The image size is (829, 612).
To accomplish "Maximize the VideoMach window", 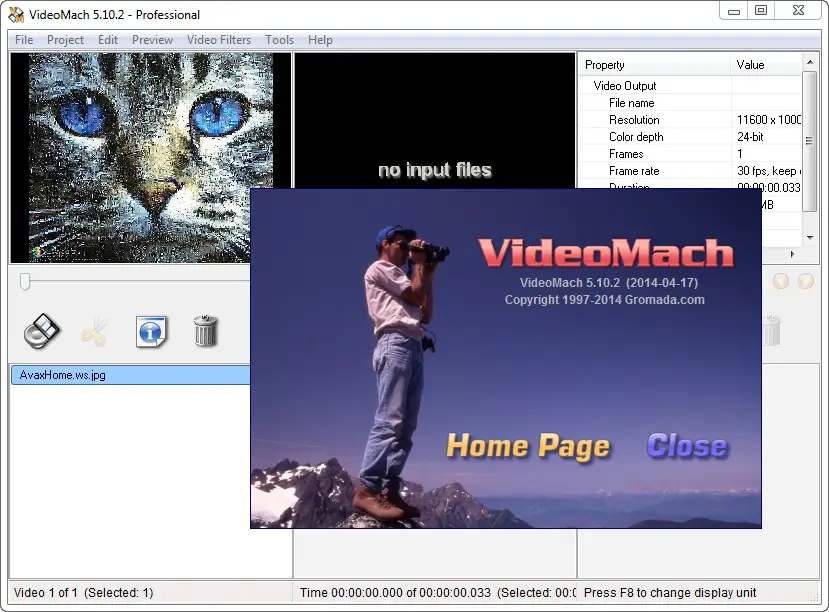I will coord(761,10).
